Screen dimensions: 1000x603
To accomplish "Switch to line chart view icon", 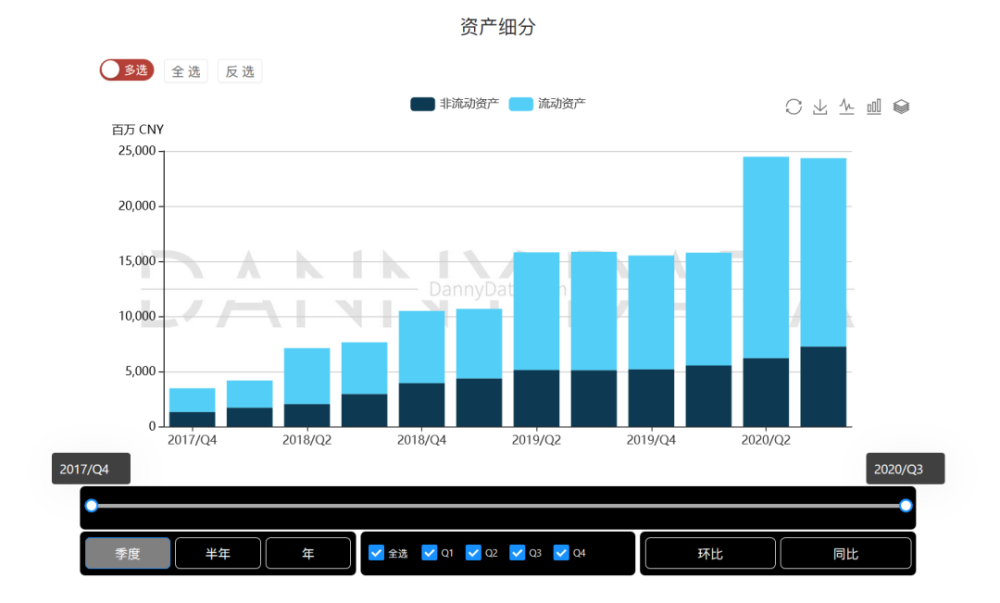I will click(x=847, y=106).
